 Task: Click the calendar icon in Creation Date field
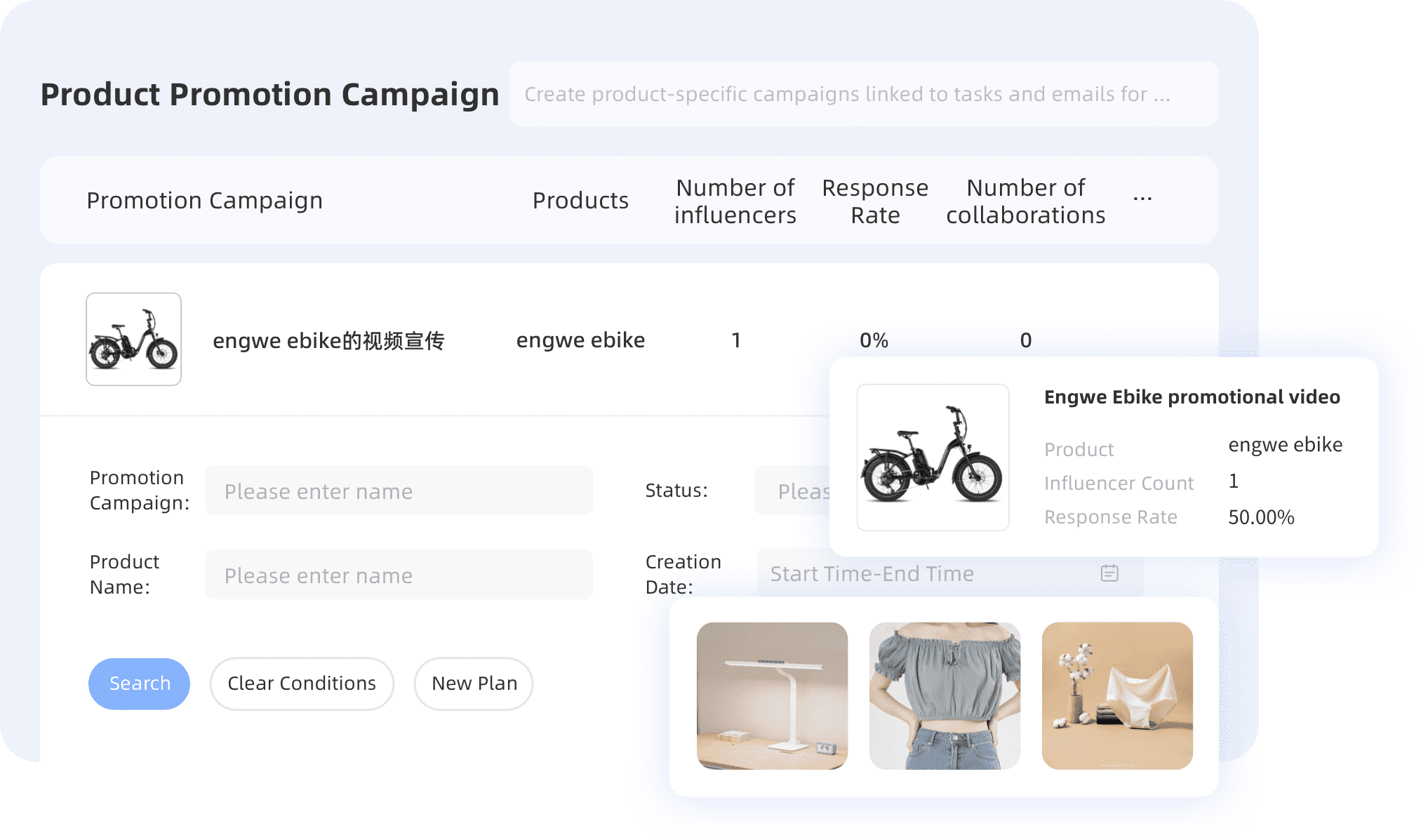tap(1109, 573)
